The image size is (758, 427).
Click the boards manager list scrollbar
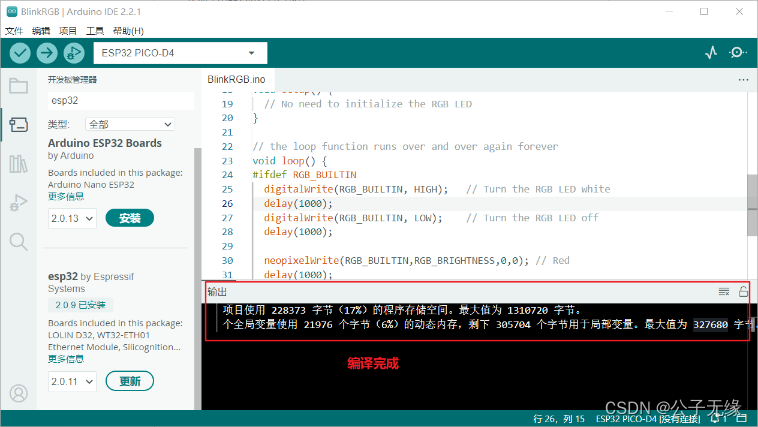197,278
